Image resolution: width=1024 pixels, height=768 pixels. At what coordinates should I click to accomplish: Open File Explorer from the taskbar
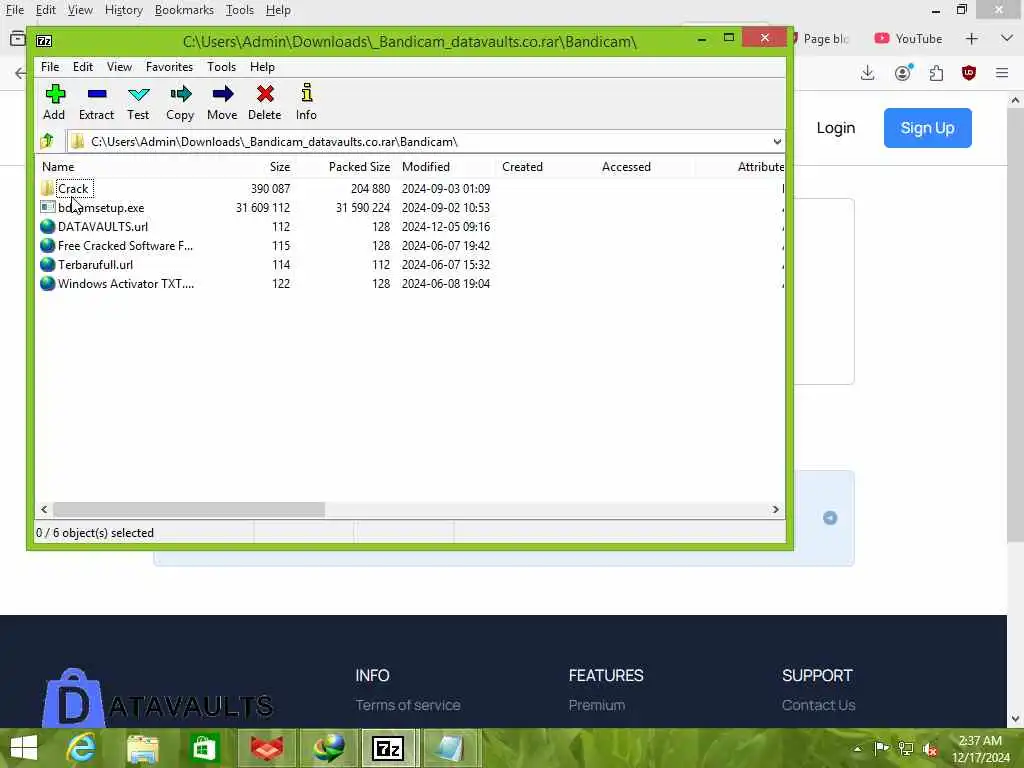click(x=142, y=748)
